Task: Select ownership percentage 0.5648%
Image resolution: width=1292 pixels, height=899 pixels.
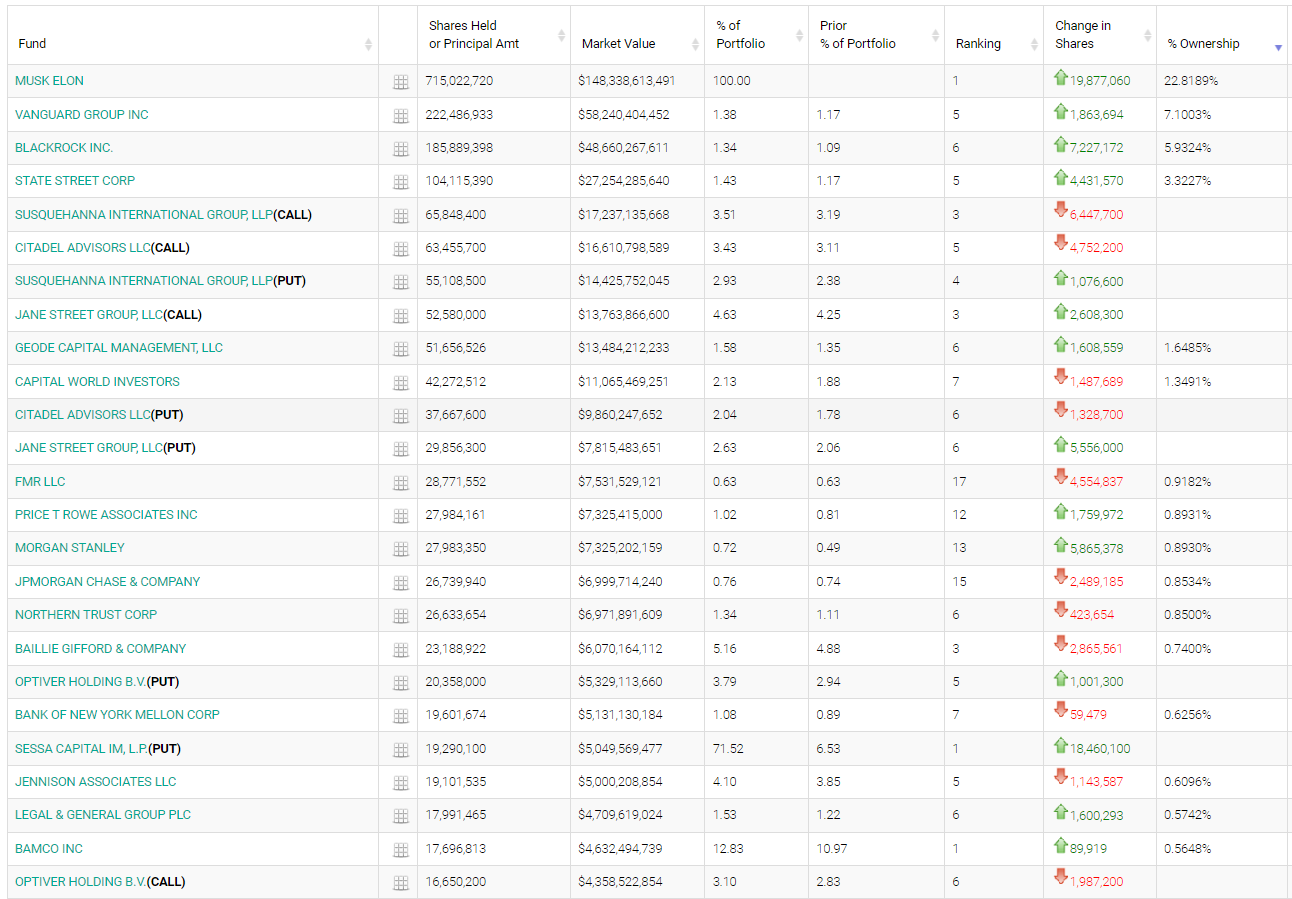Action: [1188, 849]
